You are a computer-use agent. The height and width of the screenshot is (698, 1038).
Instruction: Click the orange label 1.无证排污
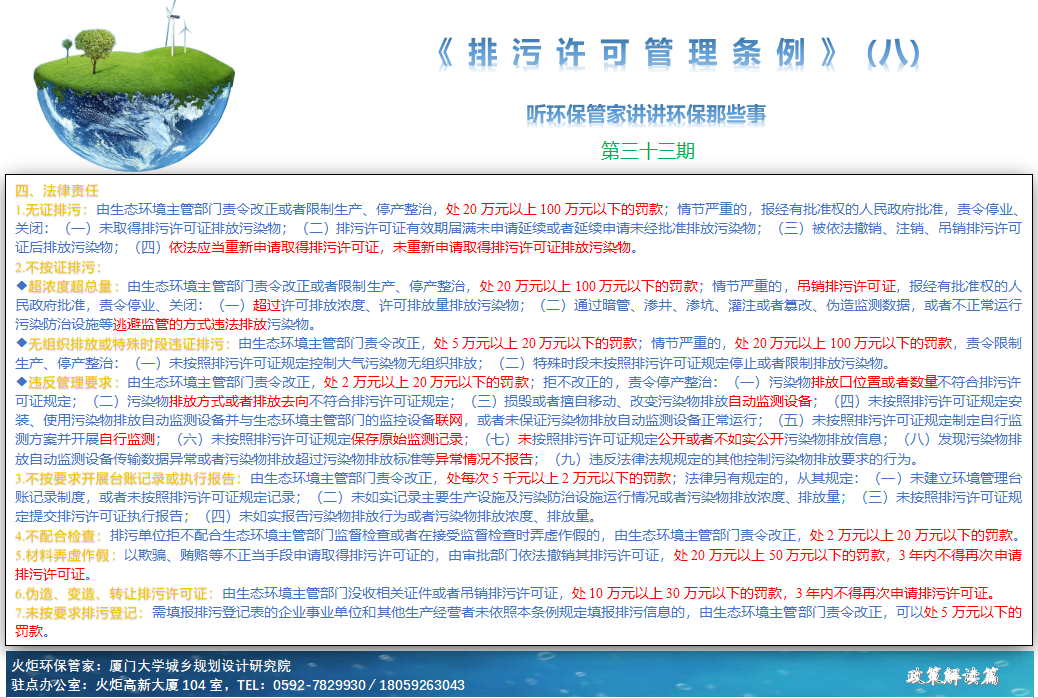[x=49, y=210]
